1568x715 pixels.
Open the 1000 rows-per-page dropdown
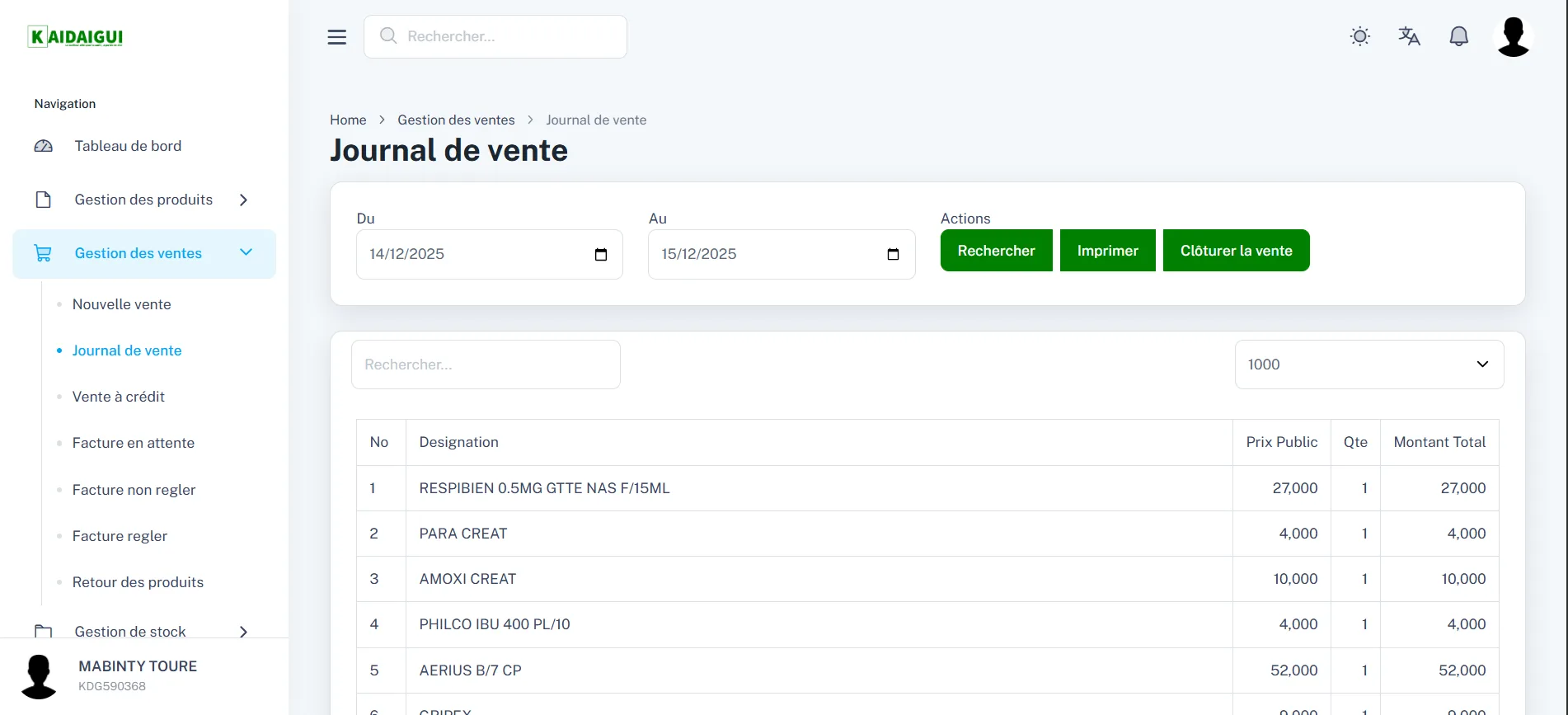(x=1369, y=365)
